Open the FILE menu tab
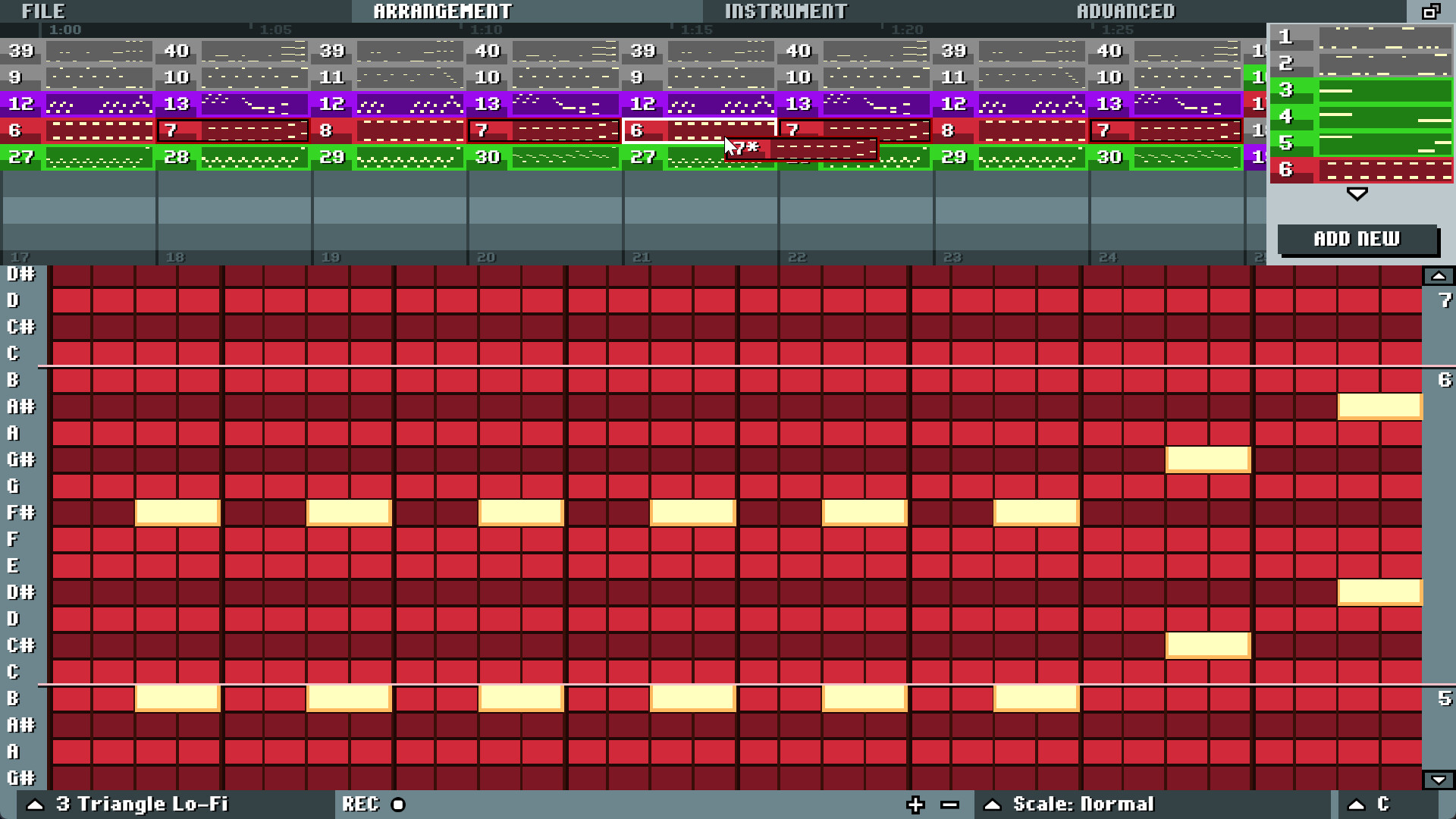This screenshot has width=1456, height=819. point(43,11)
